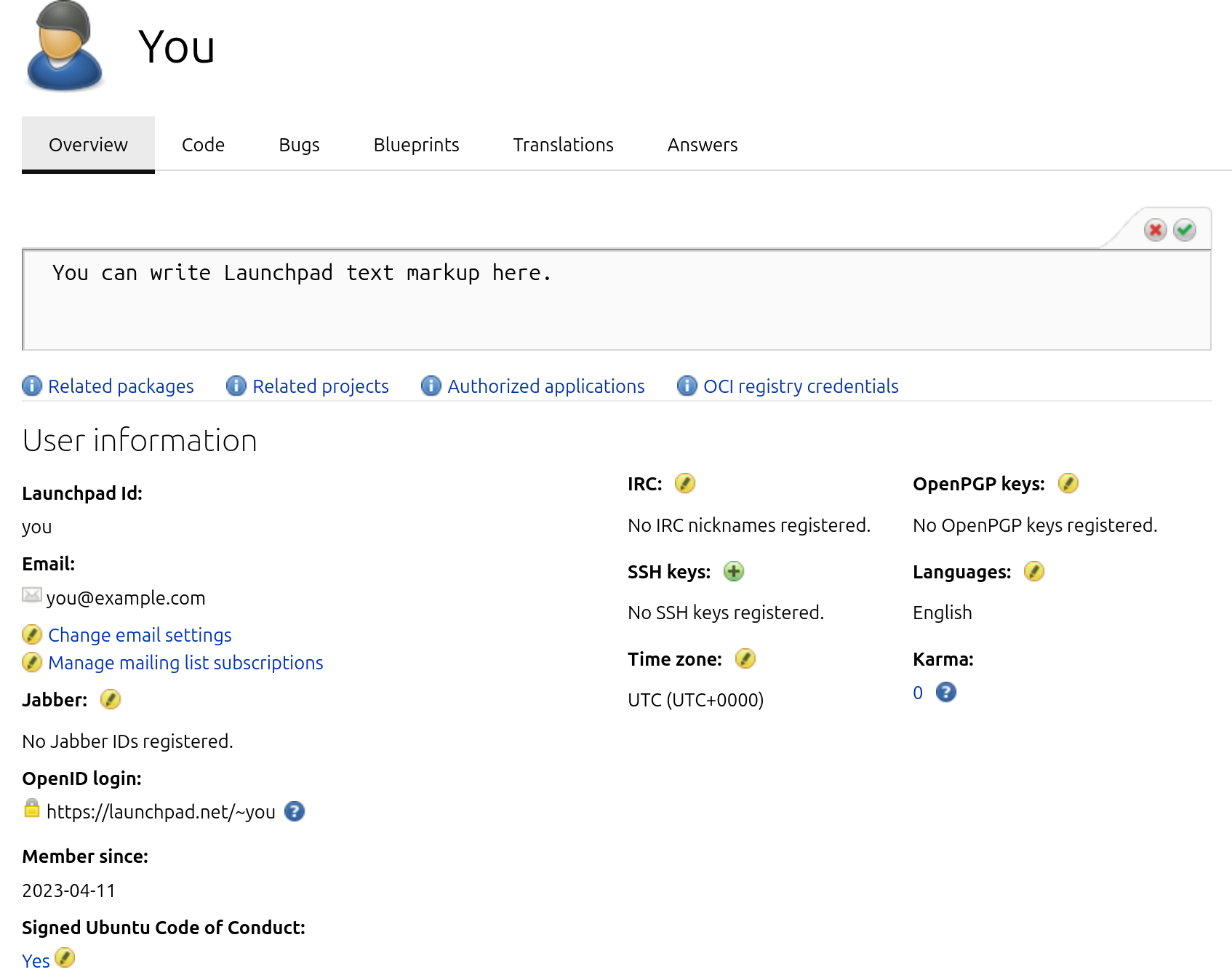The width and height of the screenshot is (1232, 980).
Task: Add SSH key with green plus icon
Action: [x=734, y=572]
